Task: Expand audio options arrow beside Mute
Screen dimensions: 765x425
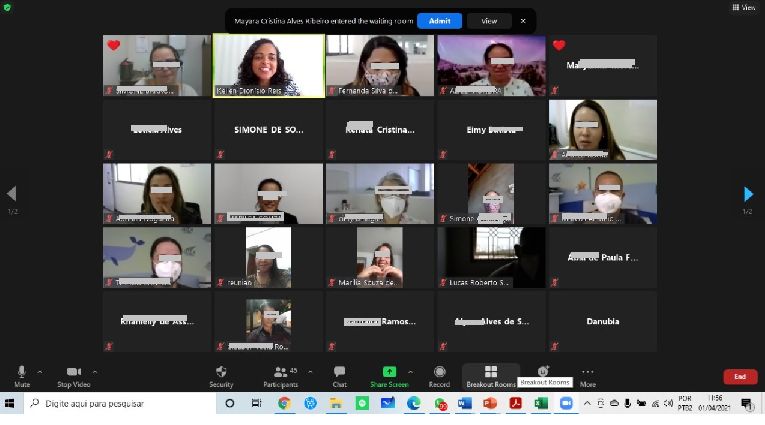Action: [x=37, y=370]
